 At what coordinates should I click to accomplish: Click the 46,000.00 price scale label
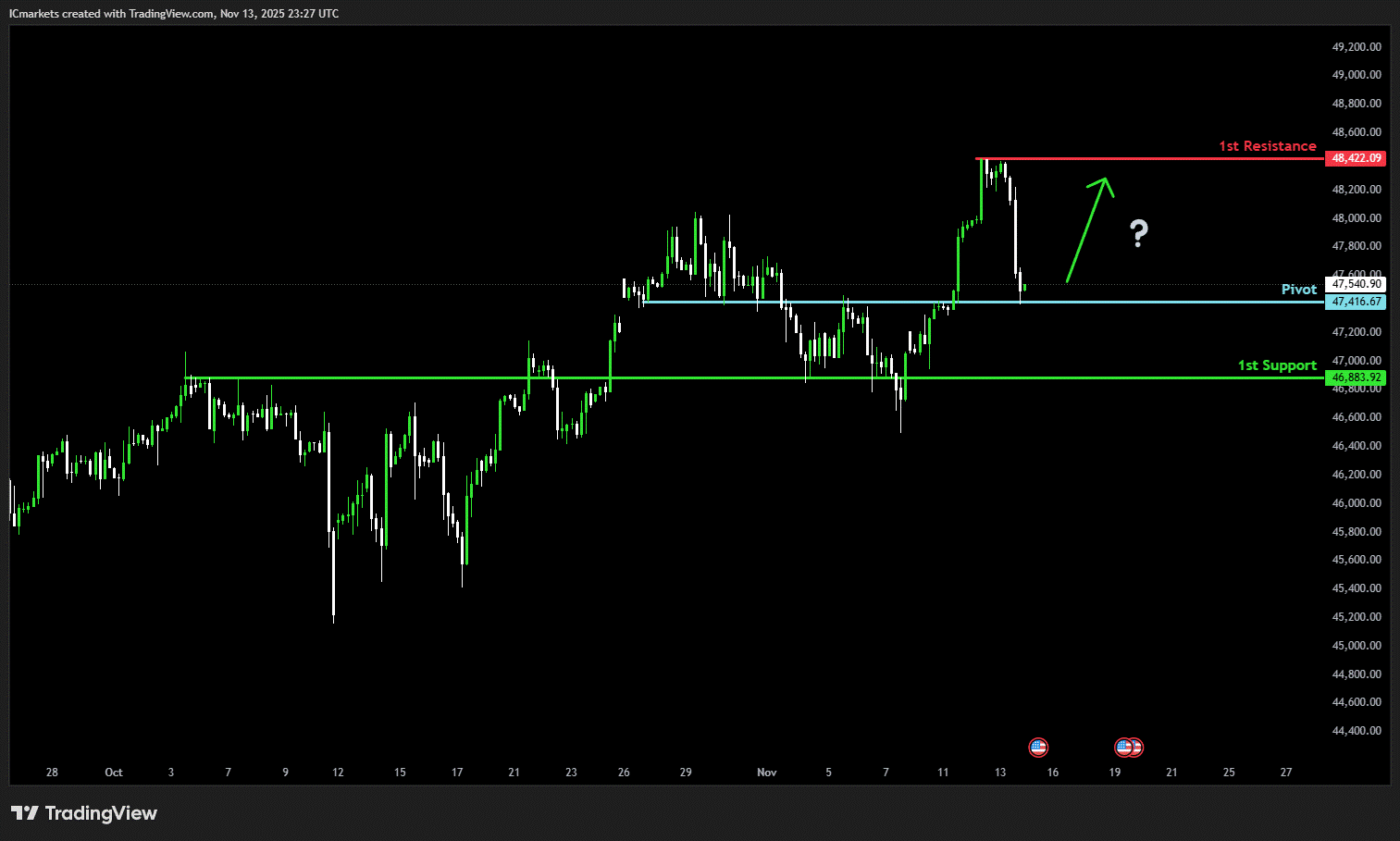click(1356, 503)
